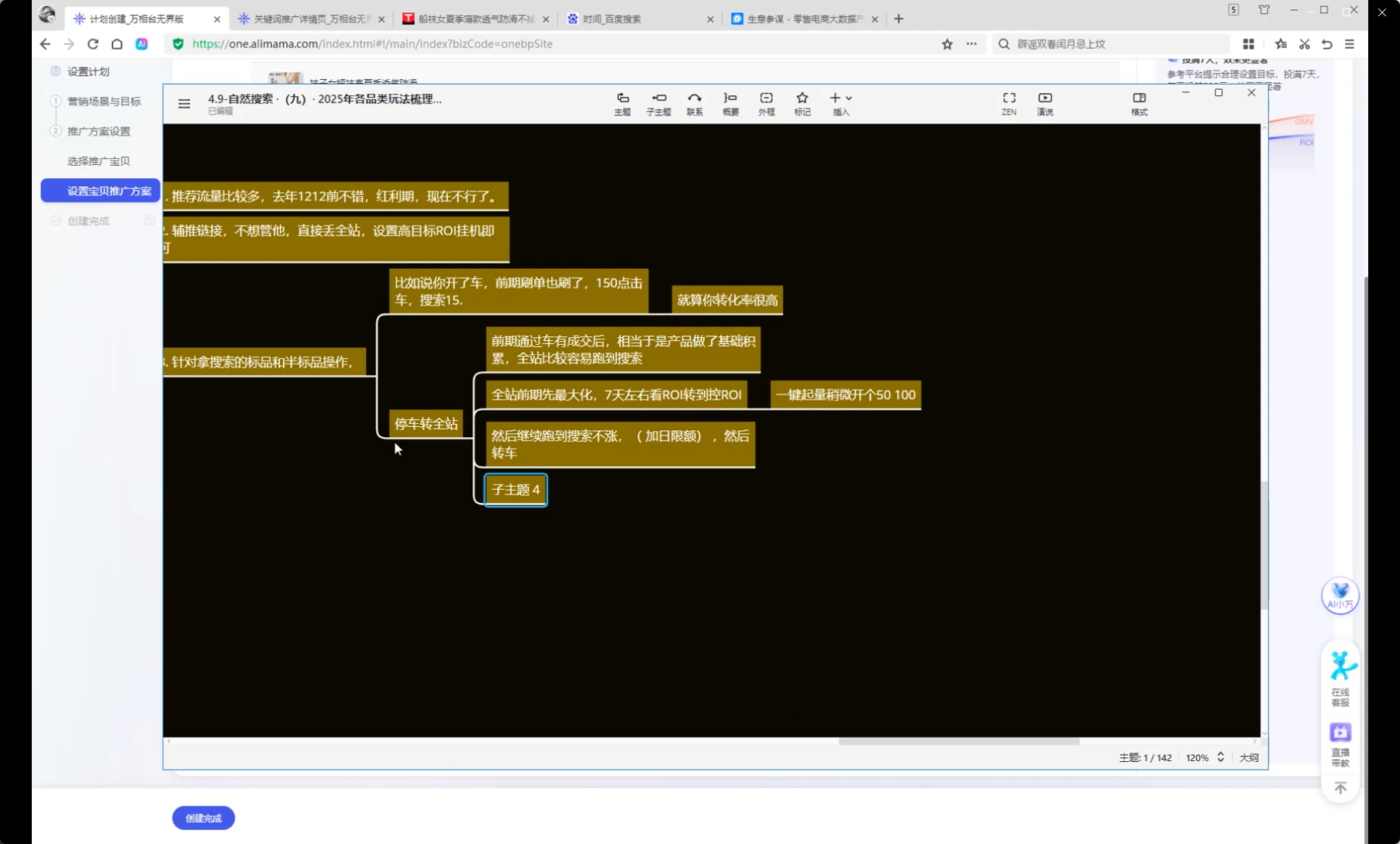Click the blue 创建完成 button

[x=203, y=818]
